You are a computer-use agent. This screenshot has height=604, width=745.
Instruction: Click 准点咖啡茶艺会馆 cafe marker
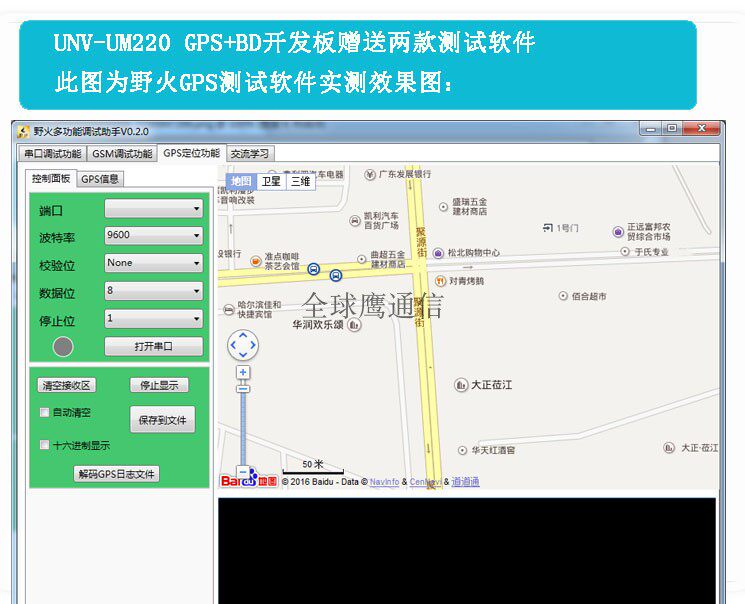pyautogui.click(x=256, y=261)
